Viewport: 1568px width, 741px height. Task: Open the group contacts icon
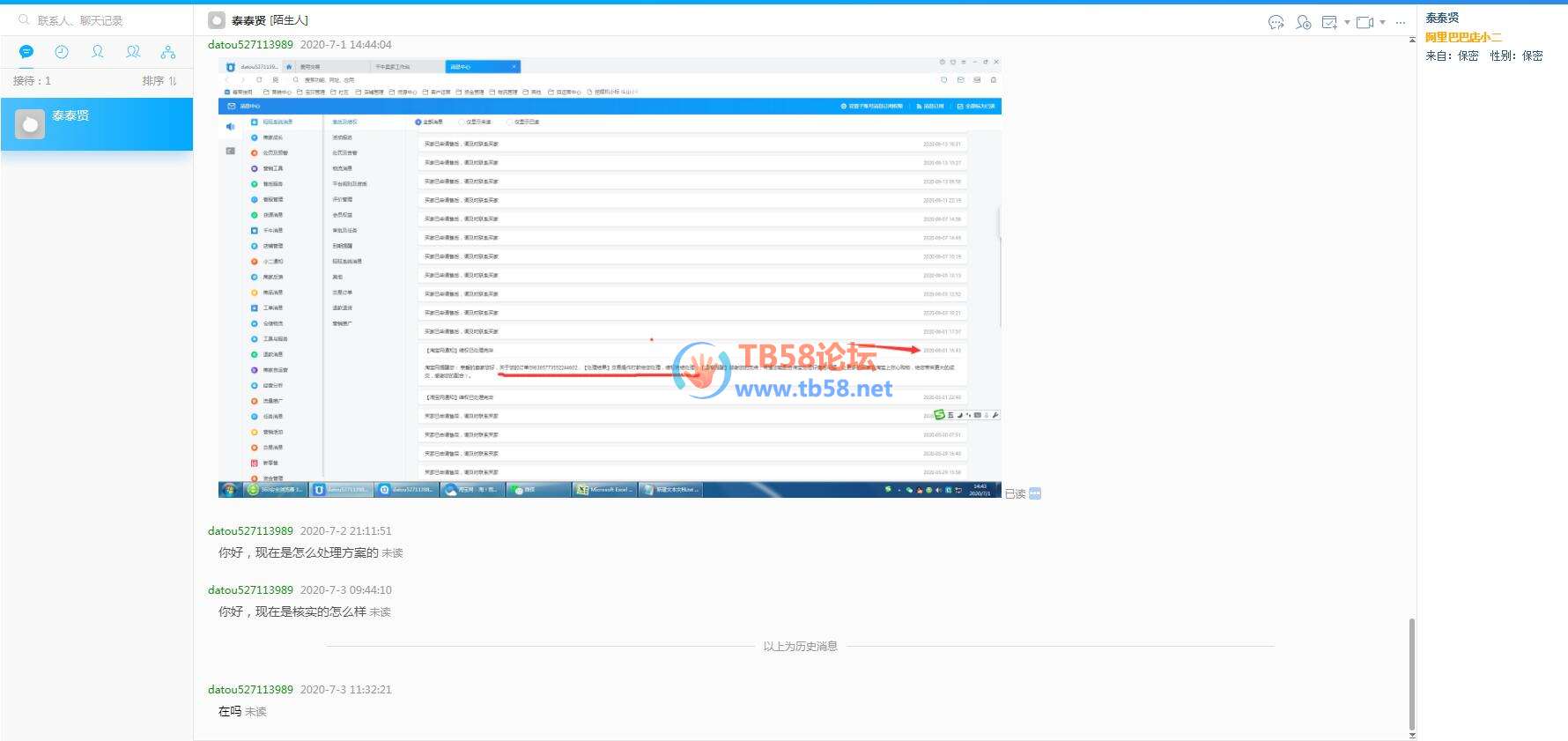tap(133, 52)
